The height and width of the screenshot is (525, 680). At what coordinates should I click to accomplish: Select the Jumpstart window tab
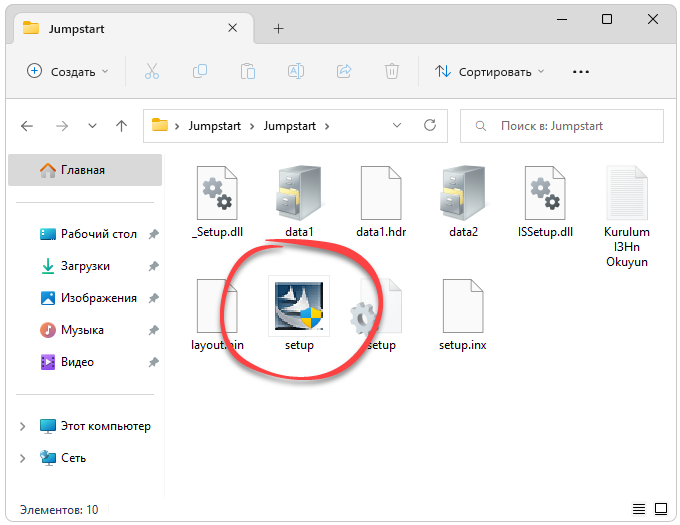click(x=134, y=29)
